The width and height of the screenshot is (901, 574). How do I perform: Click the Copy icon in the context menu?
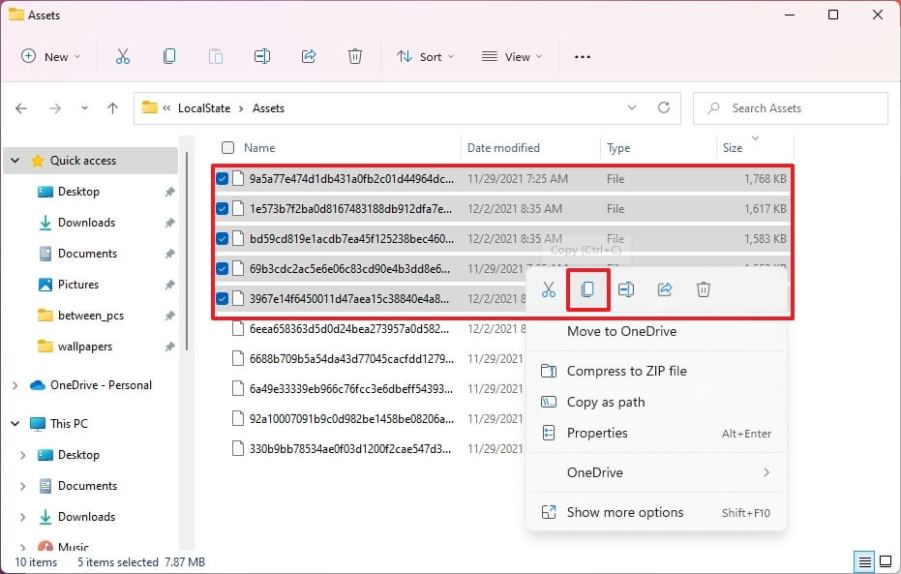pos(587,290)
